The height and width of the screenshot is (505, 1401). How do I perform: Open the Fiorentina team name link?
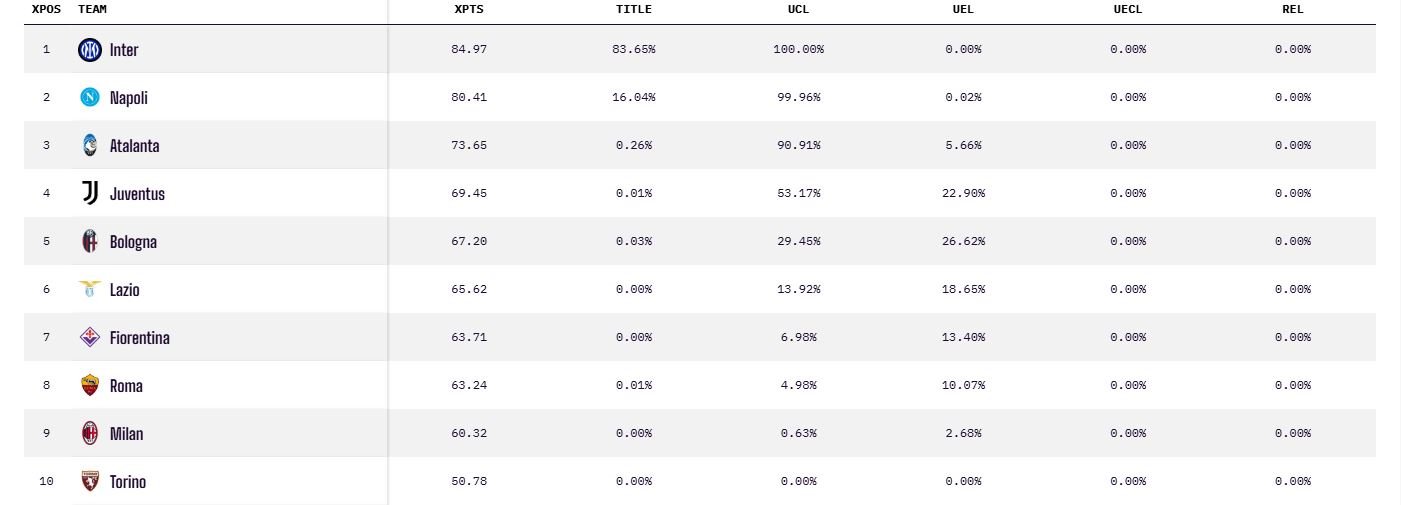tap(140, 338)
